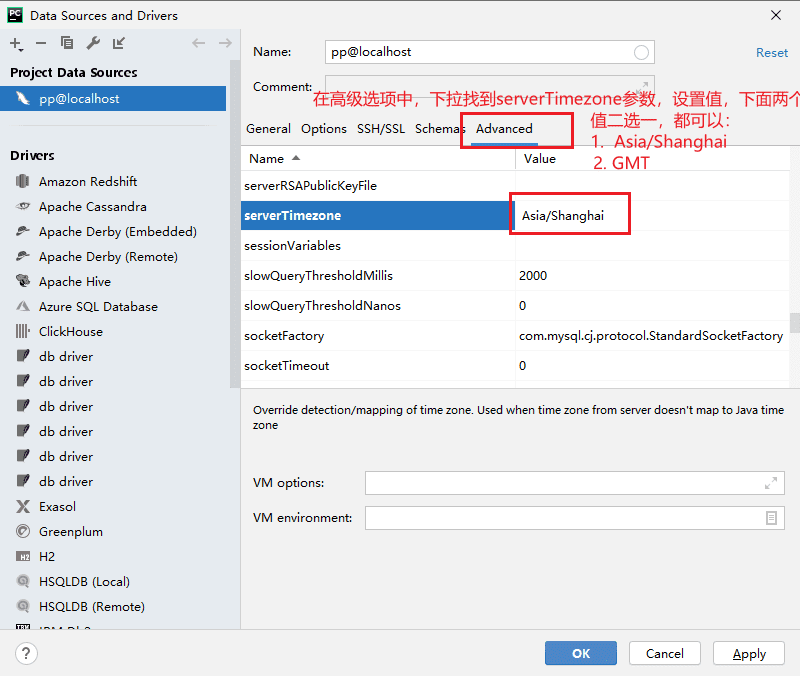Expand the VM options field
The width and height of the screenshot is (800, 676).
771,483
